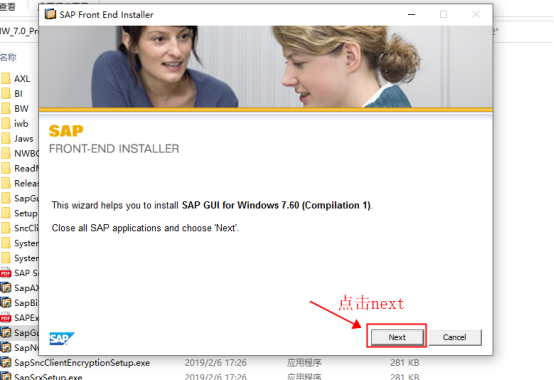The image size is (554, 380).
Task: Select the BW folder icon in Explorer
Action: 6,108
